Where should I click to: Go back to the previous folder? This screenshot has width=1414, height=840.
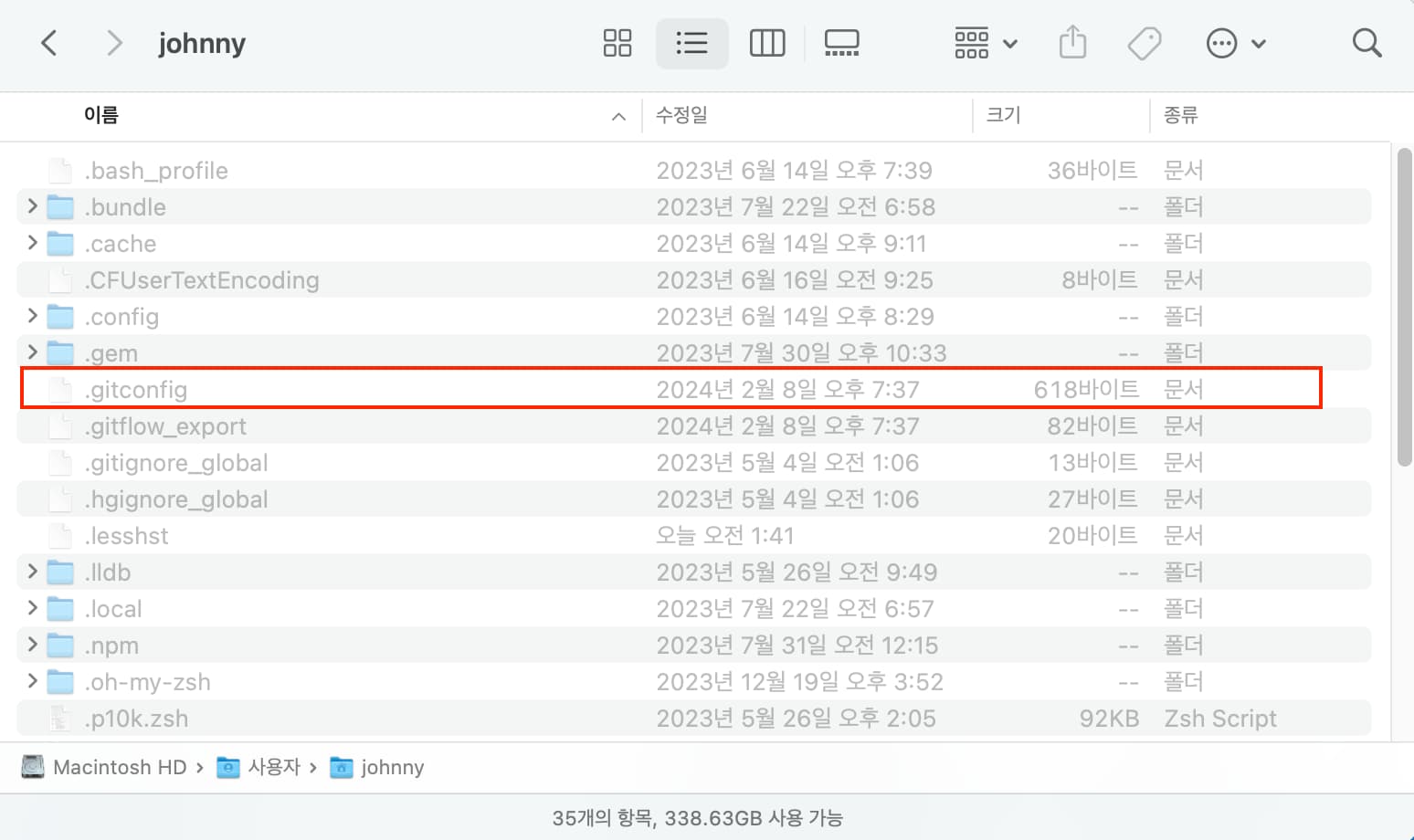pyautogui.click(x=49, y=43)
